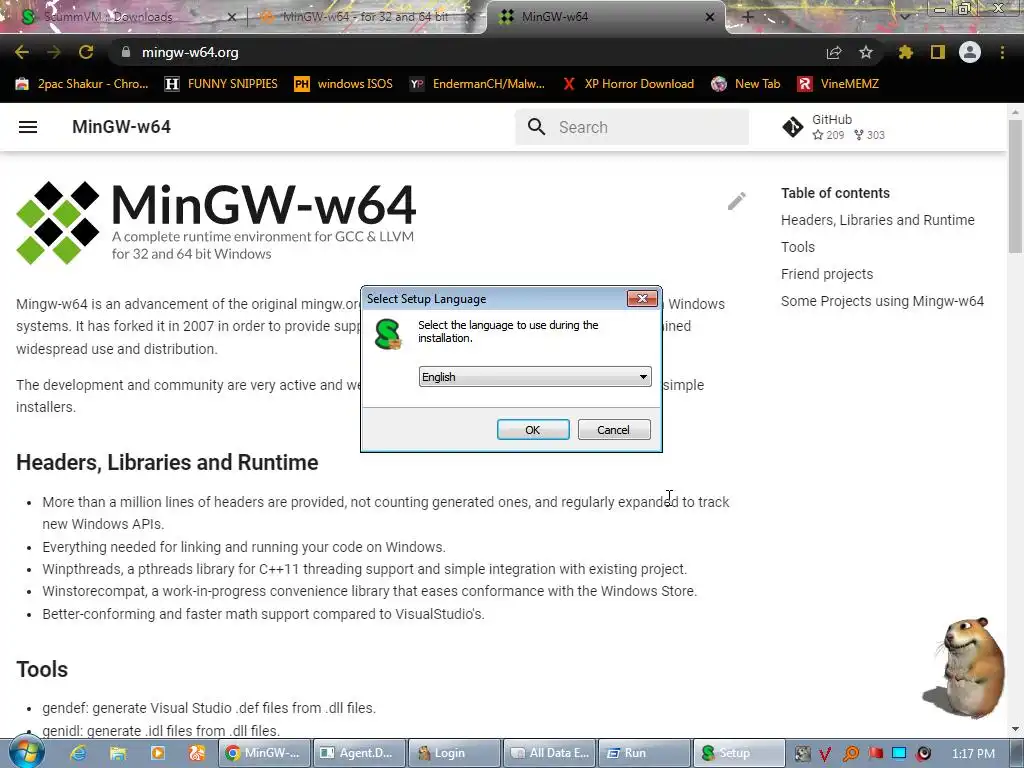Open the VineMEMZ bookmark
Image resolution: width=1024 pixels, height=768 pixels.
(x=838, y=84)
